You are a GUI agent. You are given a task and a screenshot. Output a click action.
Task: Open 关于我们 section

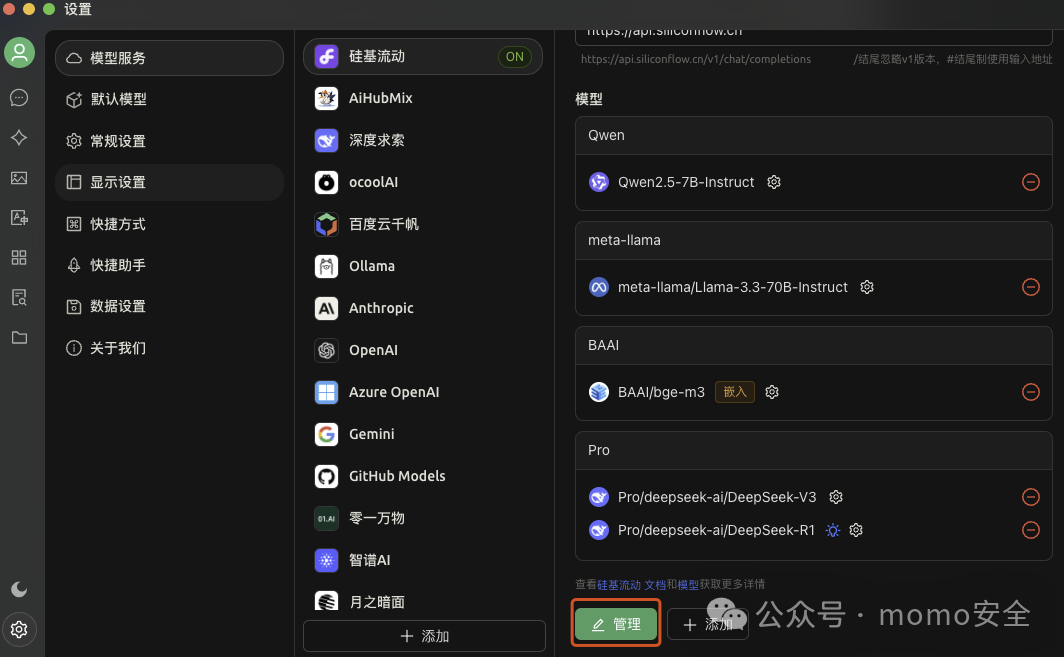tap(169, 348)
